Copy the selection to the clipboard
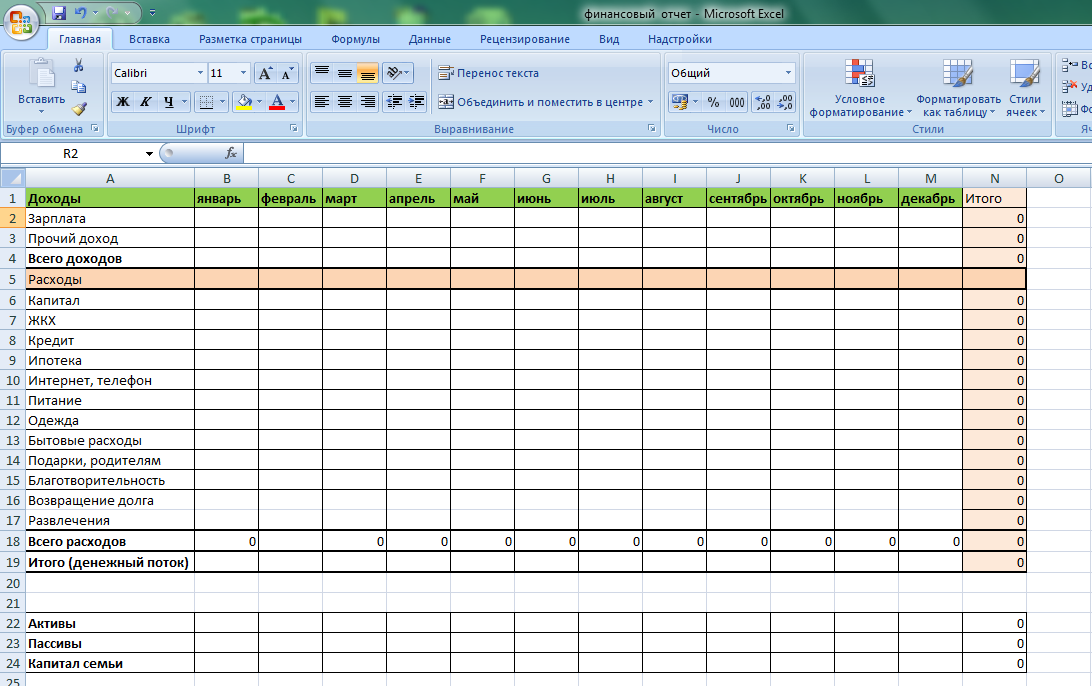1092x686 pixels. [x=79, y=86]
